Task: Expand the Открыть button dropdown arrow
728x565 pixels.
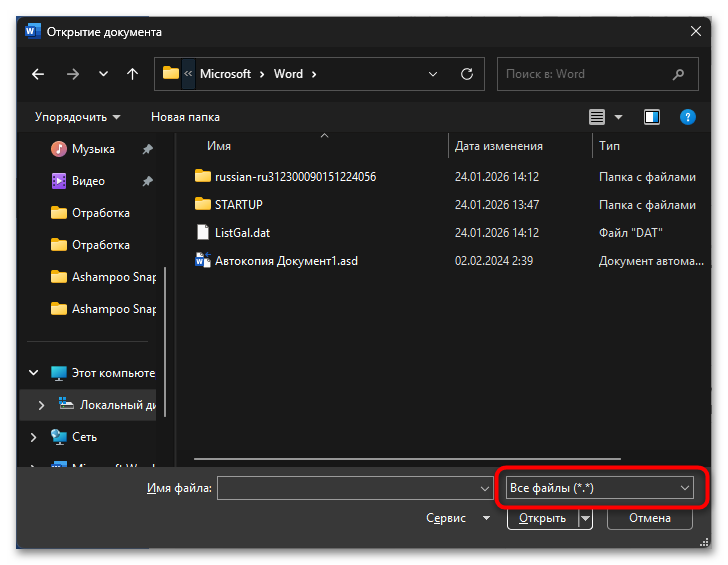Action: pos(586,518)
